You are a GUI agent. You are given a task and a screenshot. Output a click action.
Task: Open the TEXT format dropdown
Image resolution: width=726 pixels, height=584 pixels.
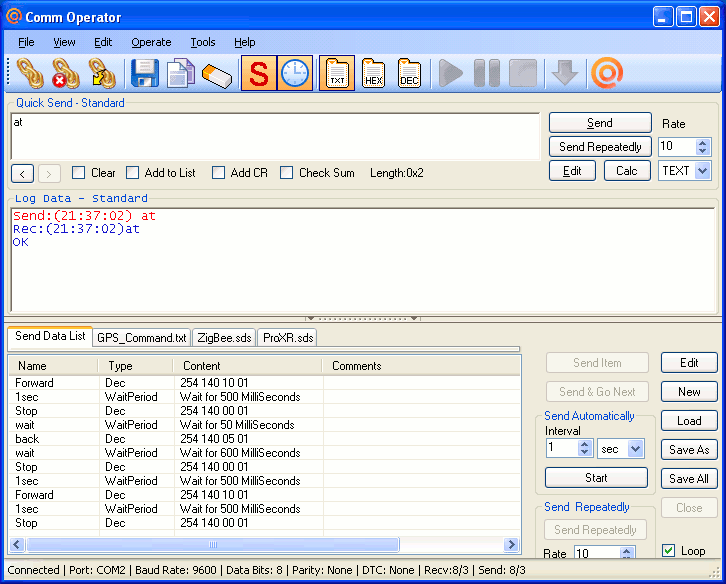pos(702,170)
